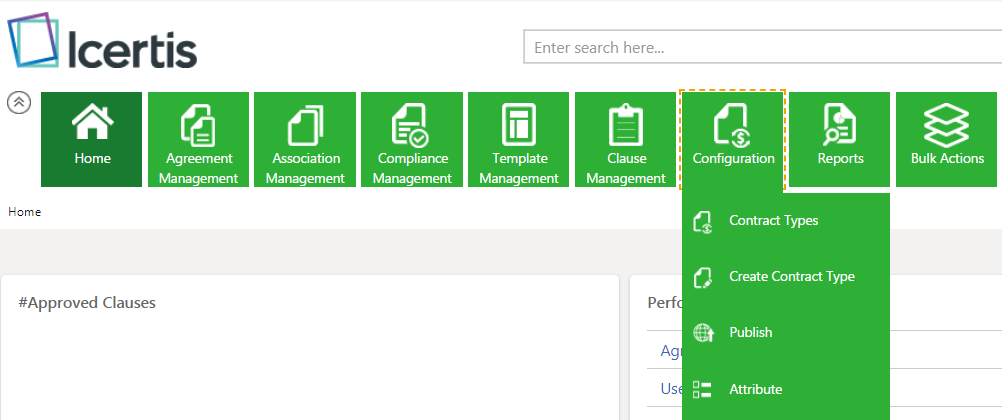Open the Clause Management tile

626,140
